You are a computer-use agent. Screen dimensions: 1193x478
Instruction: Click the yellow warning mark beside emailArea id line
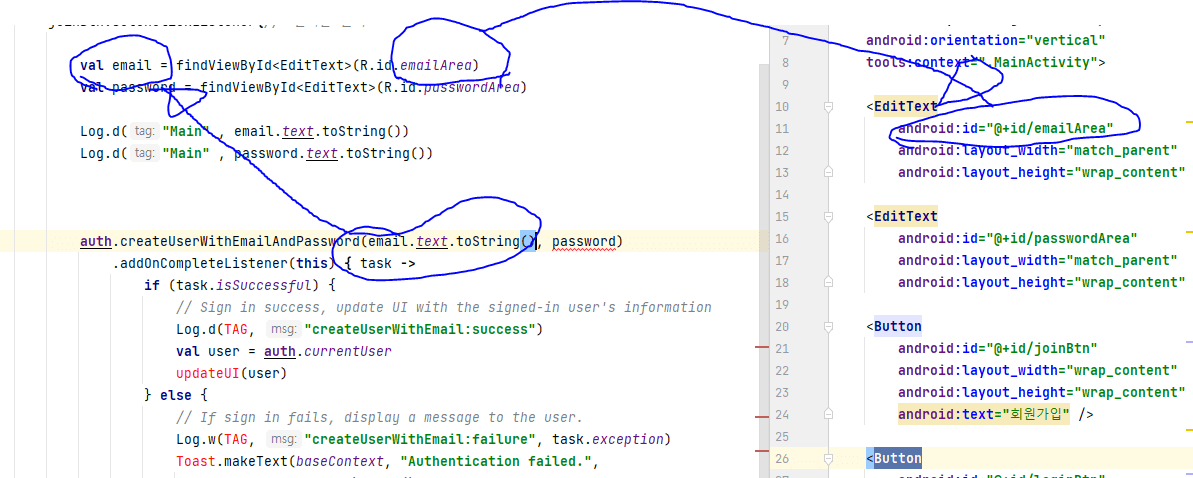point(1188,121)
